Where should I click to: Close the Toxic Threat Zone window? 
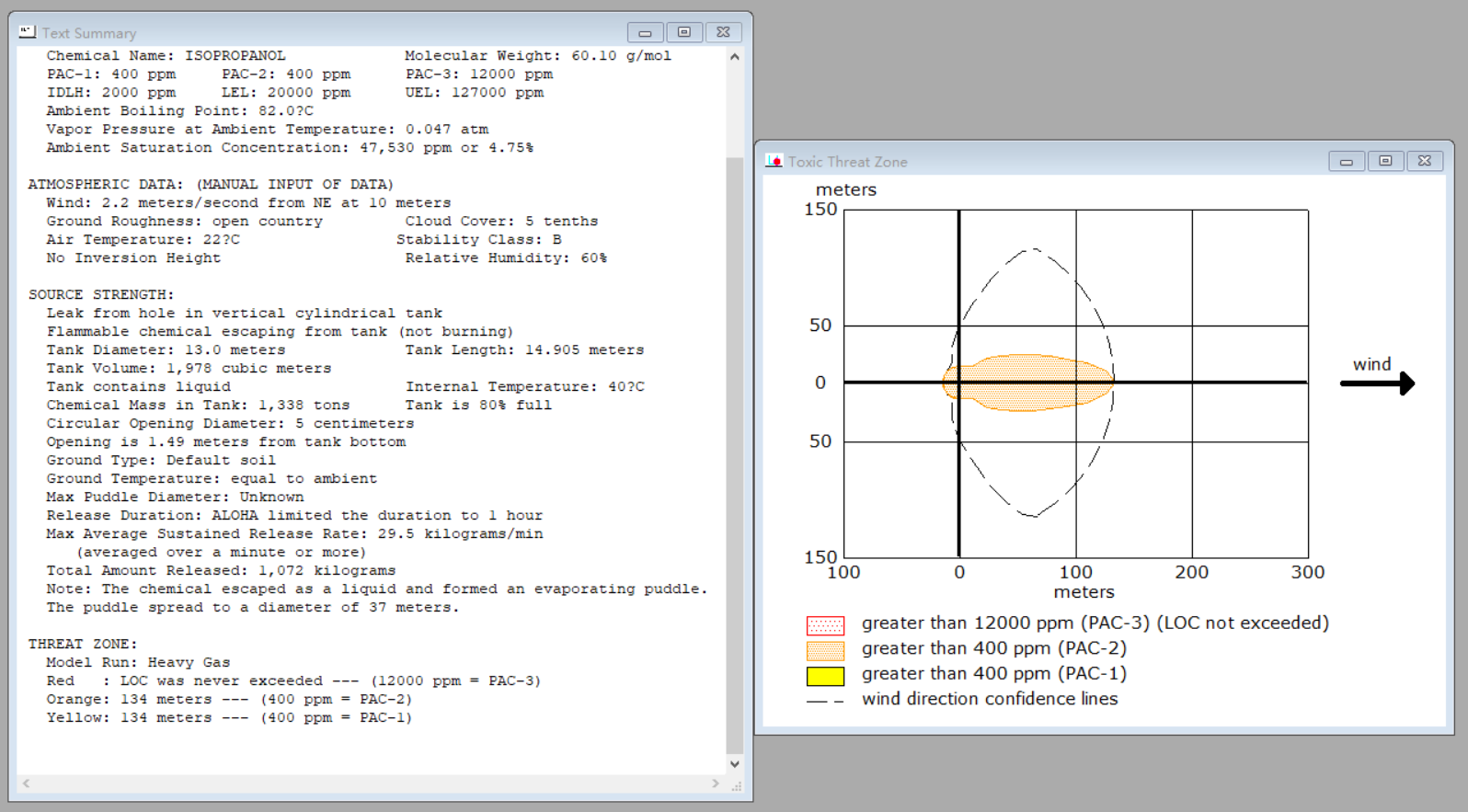coord(1424,161)
